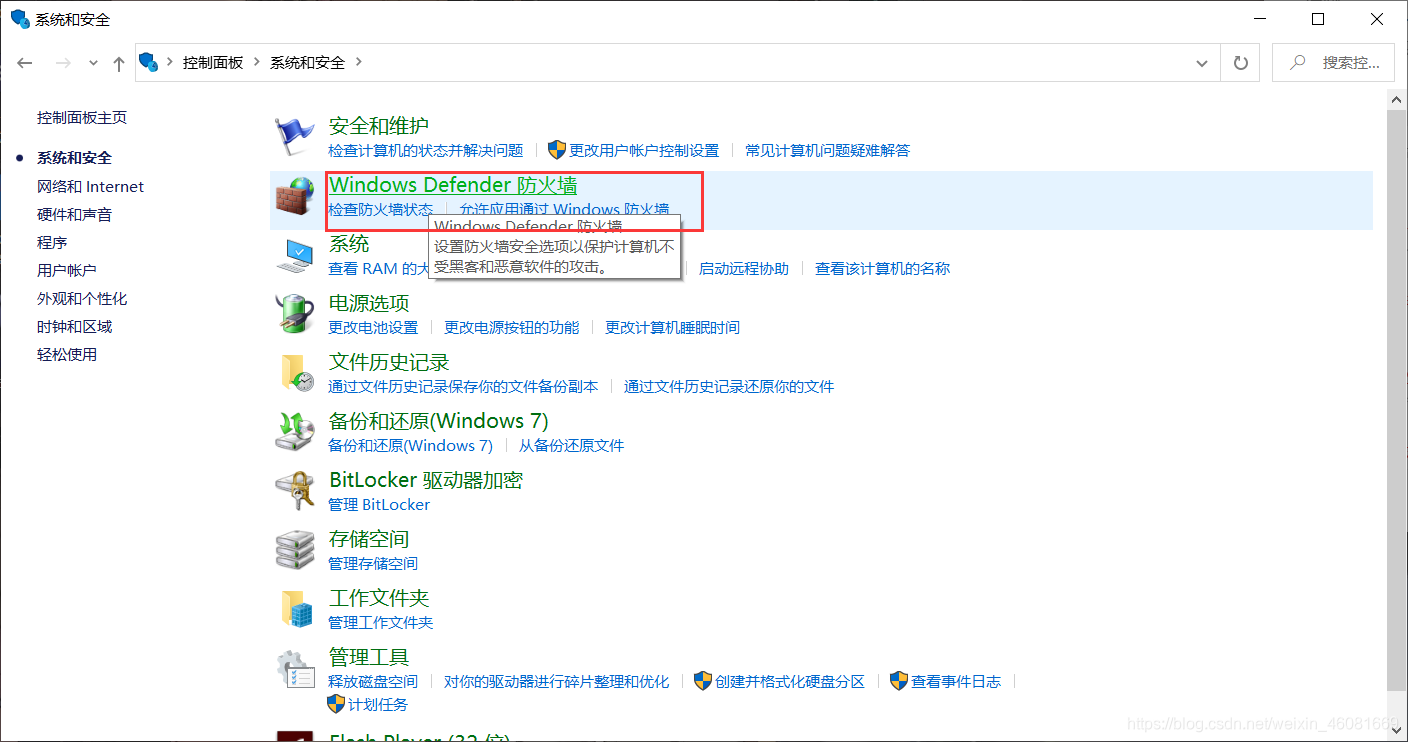Screen dimensions: 1408x742
Task: Open recent locations dropdown beside navigation arrows
Action: (93, 63)
